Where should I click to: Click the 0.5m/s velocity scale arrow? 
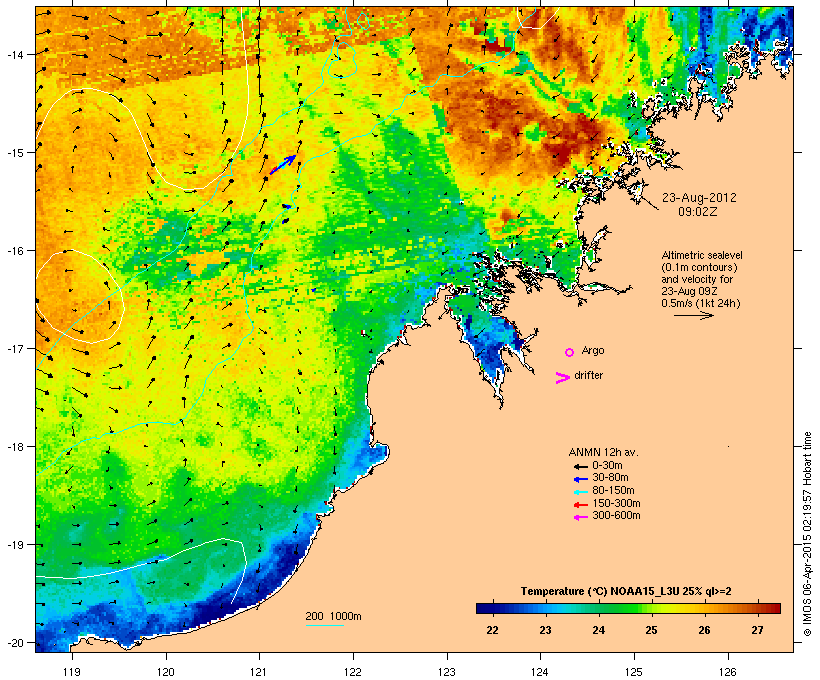point(693,315)
